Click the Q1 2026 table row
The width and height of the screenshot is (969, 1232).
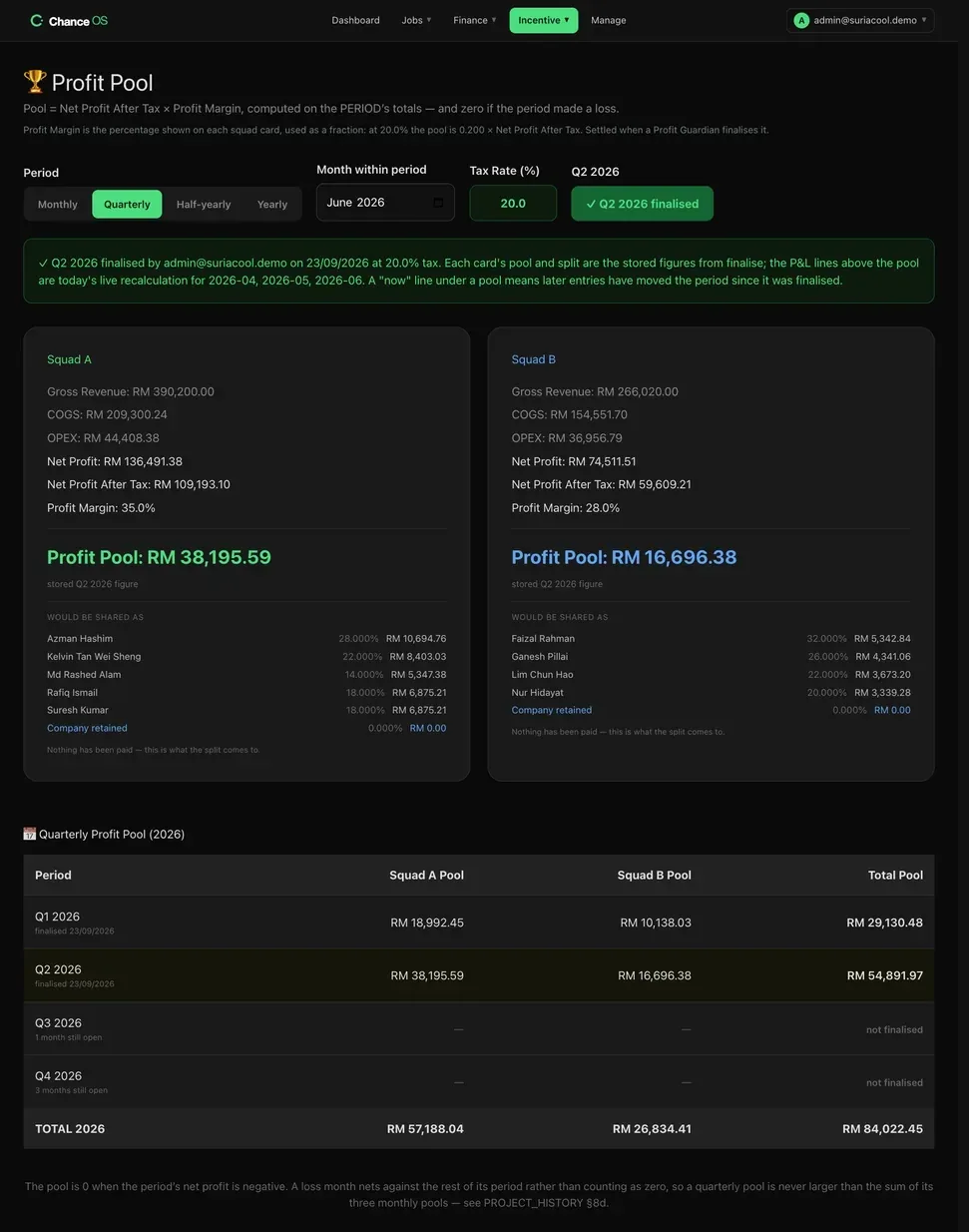tap(479, 923)
